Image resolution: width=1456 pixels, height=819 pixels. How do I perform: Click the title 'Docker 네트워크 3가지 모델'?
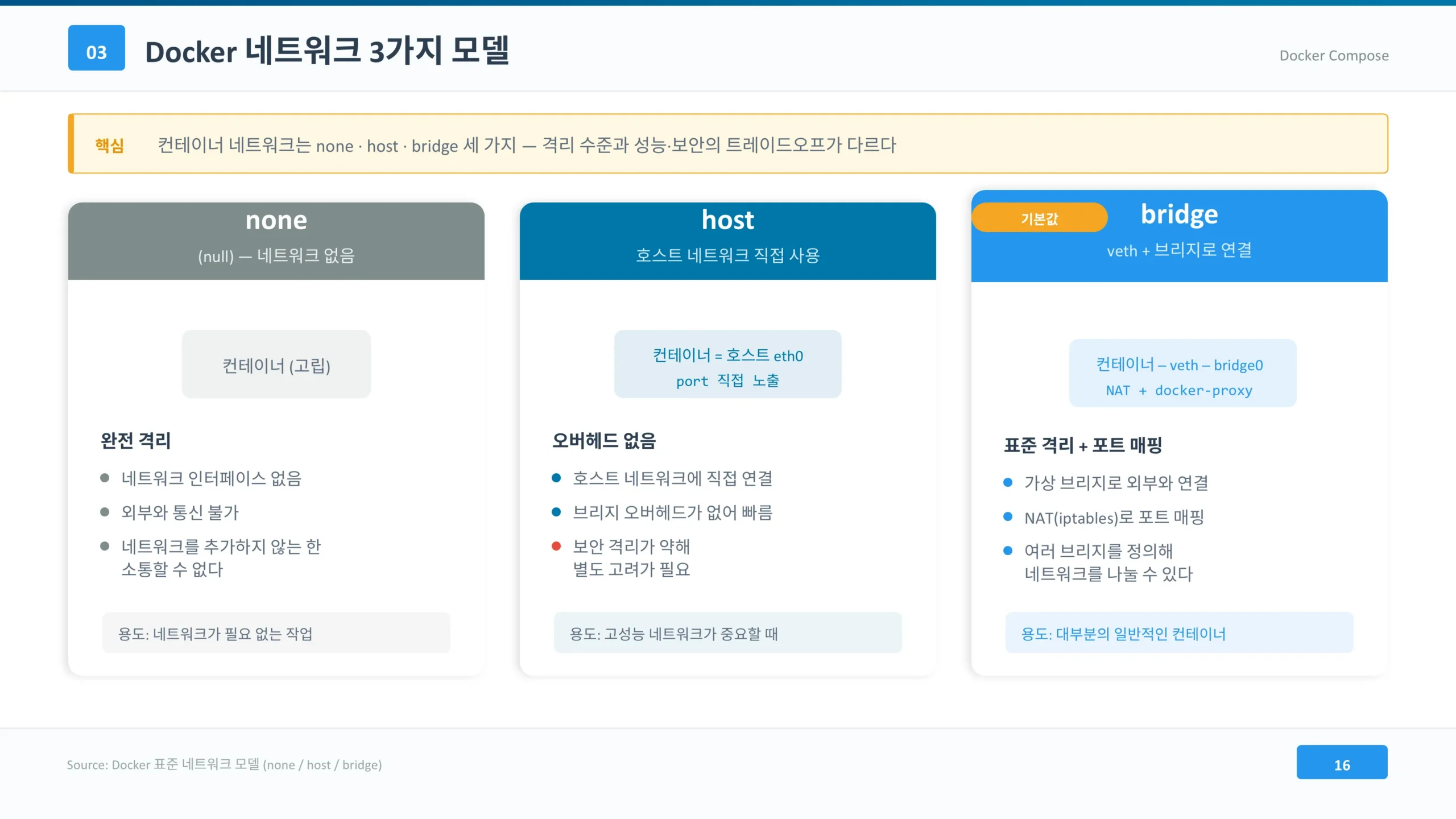(327, 51)
